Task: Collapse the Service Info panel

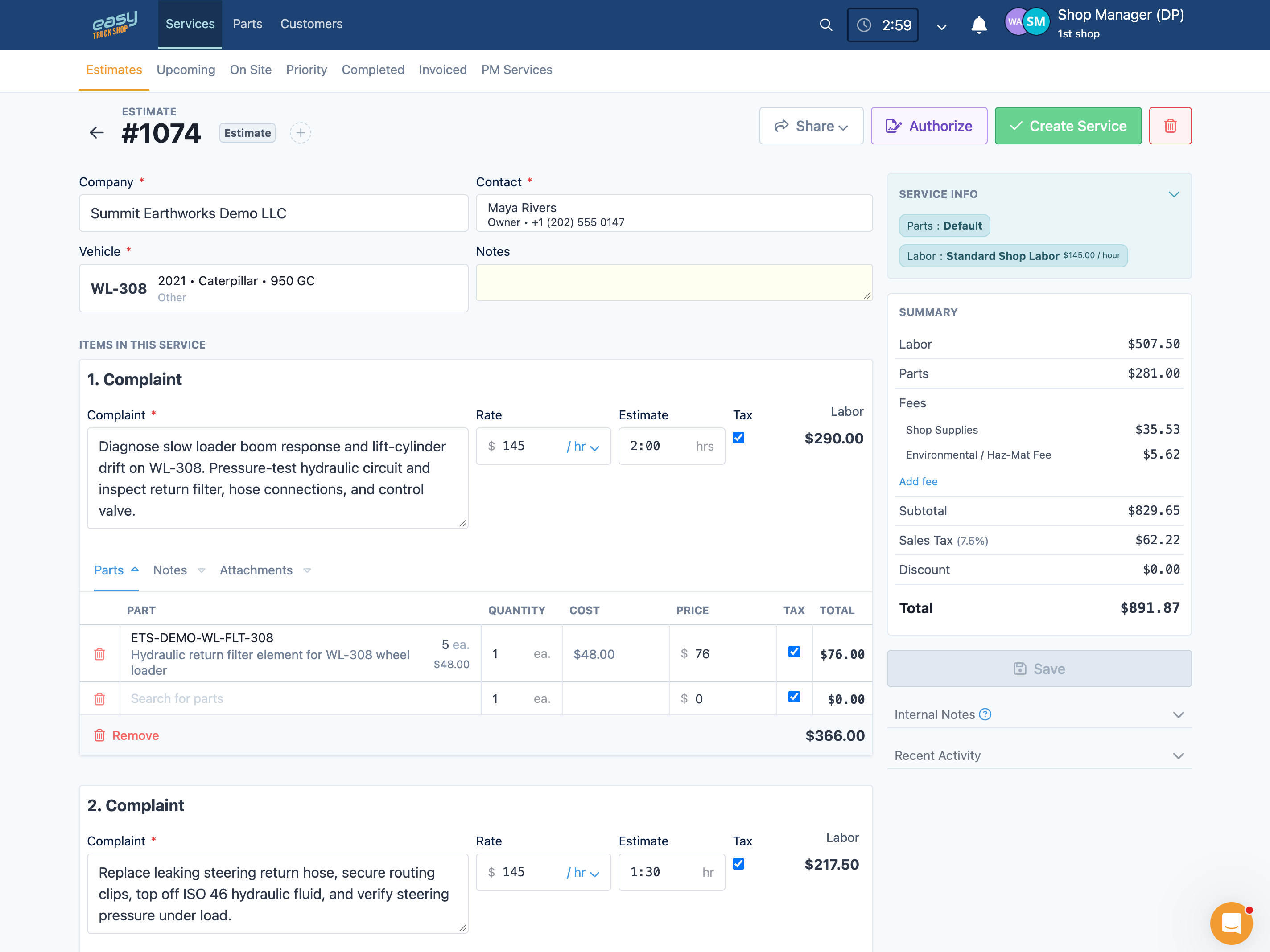Action: (1174, 194)
